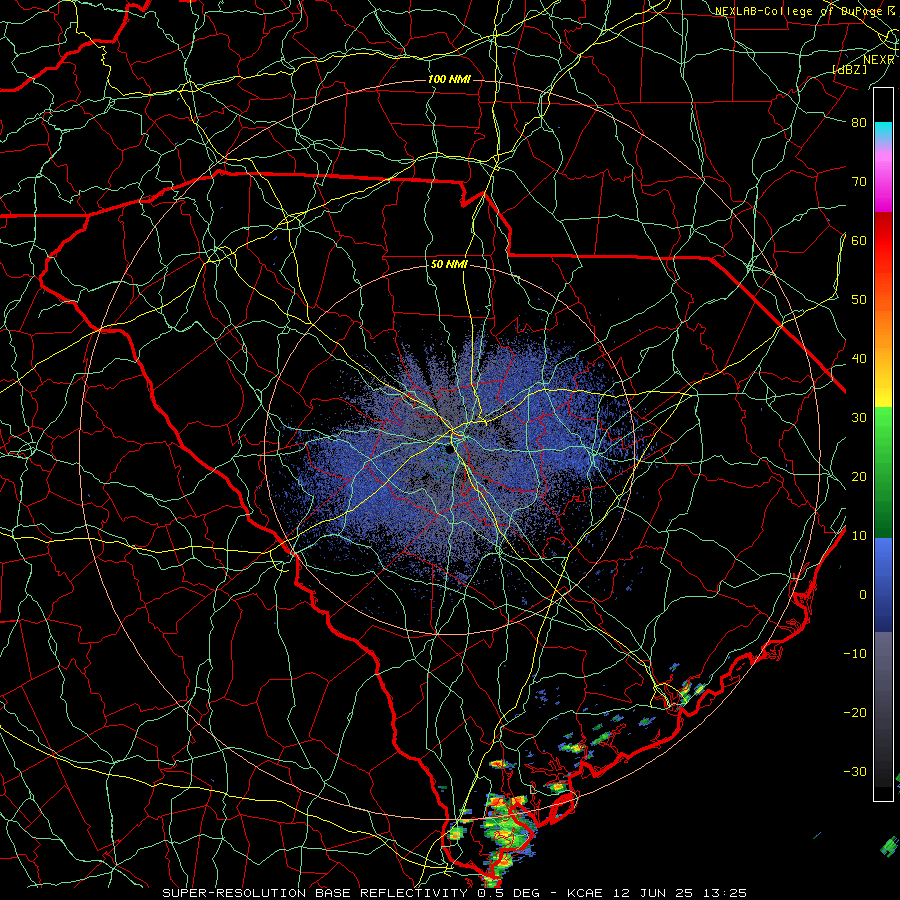
Task: Click the -30 dBZ scale value
Action: (855, 772)
